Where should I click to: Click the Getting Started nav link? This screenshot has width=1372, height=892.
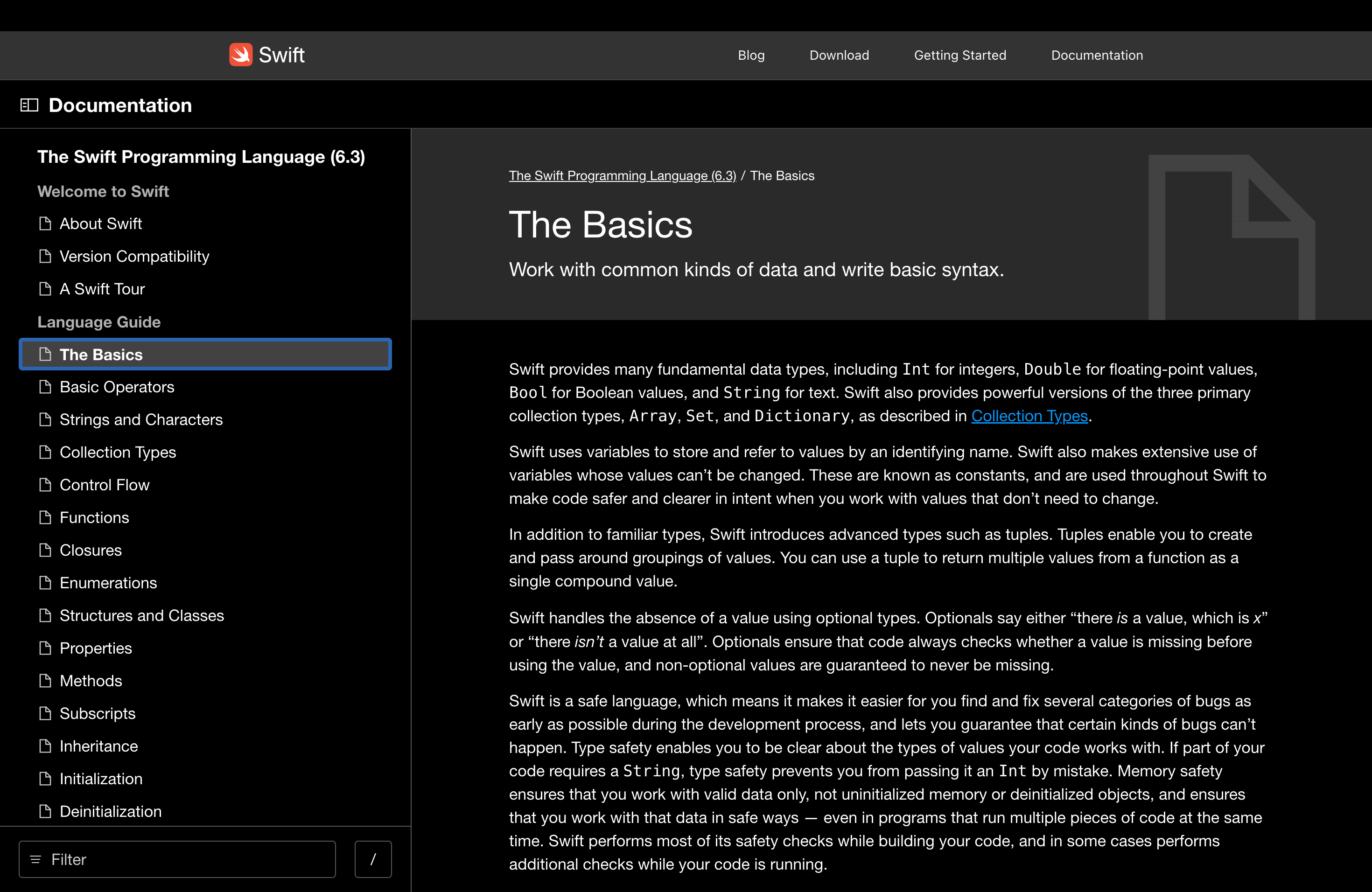coord(959,56)
